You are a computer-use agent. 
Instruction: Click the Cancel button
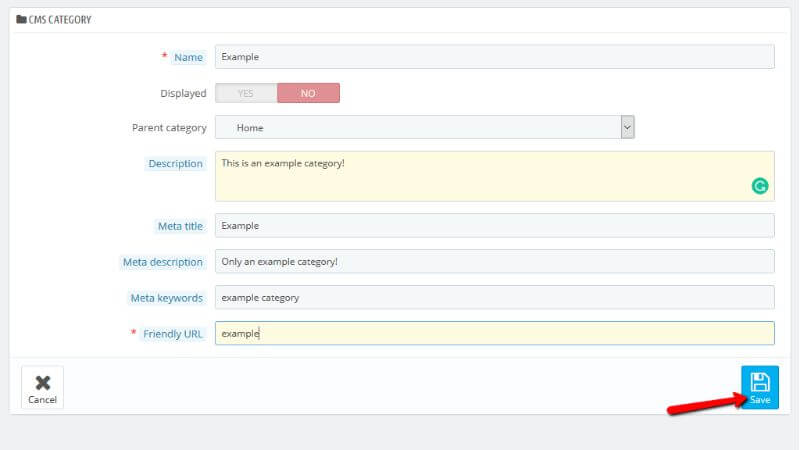pyautogui.click(x=42, y=387)
